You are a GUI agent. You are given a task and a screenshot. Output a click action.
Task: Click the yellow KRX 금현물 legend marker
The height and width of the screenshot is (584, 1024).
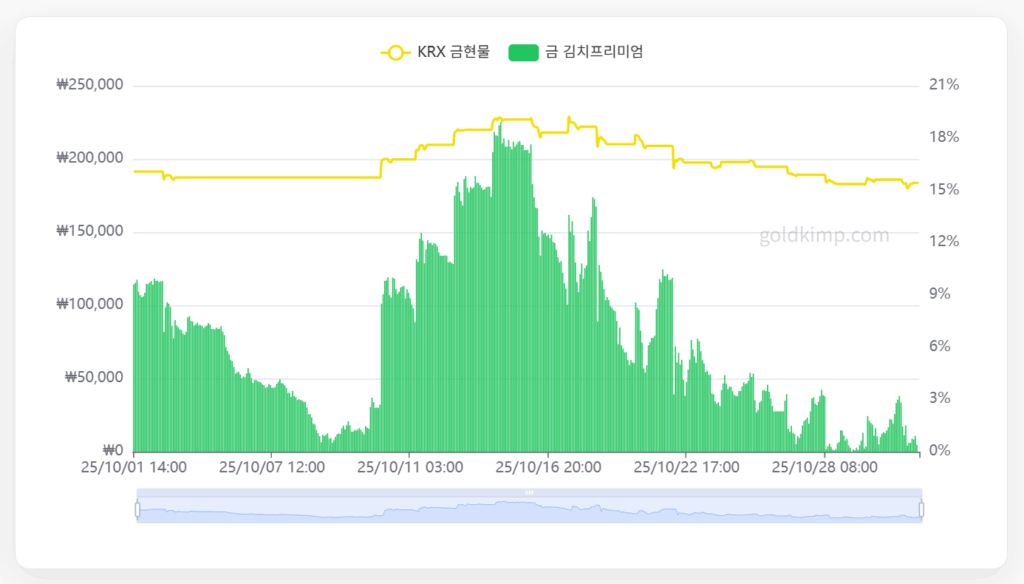(395, 52)
